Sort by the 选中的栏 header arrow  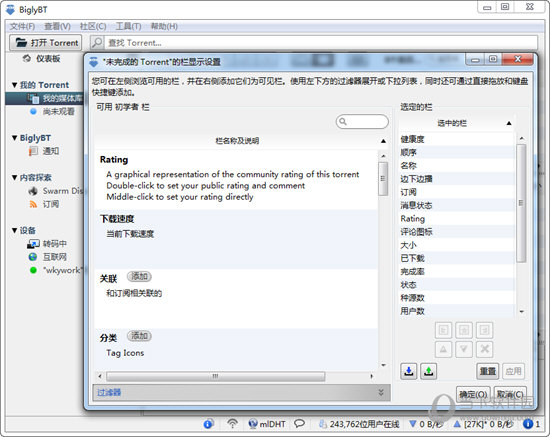point(509,123)
